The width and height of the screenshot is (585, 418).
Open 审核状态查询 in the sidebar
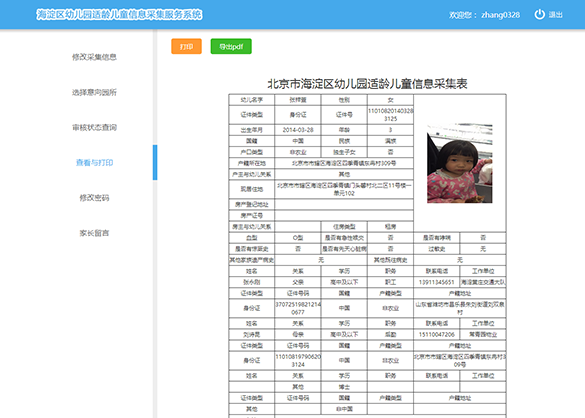[x=94, y=127]
